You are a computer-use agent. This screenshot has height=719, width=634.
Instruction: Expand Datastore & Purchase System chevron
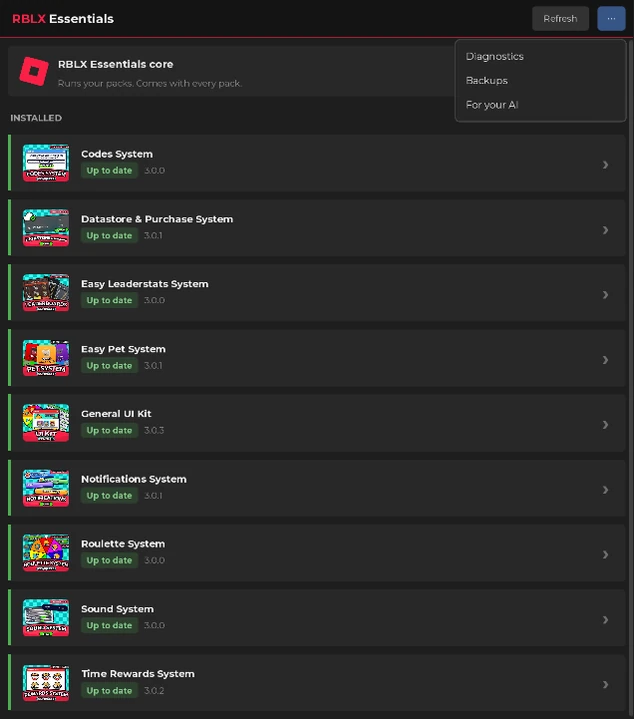point(606,230)
